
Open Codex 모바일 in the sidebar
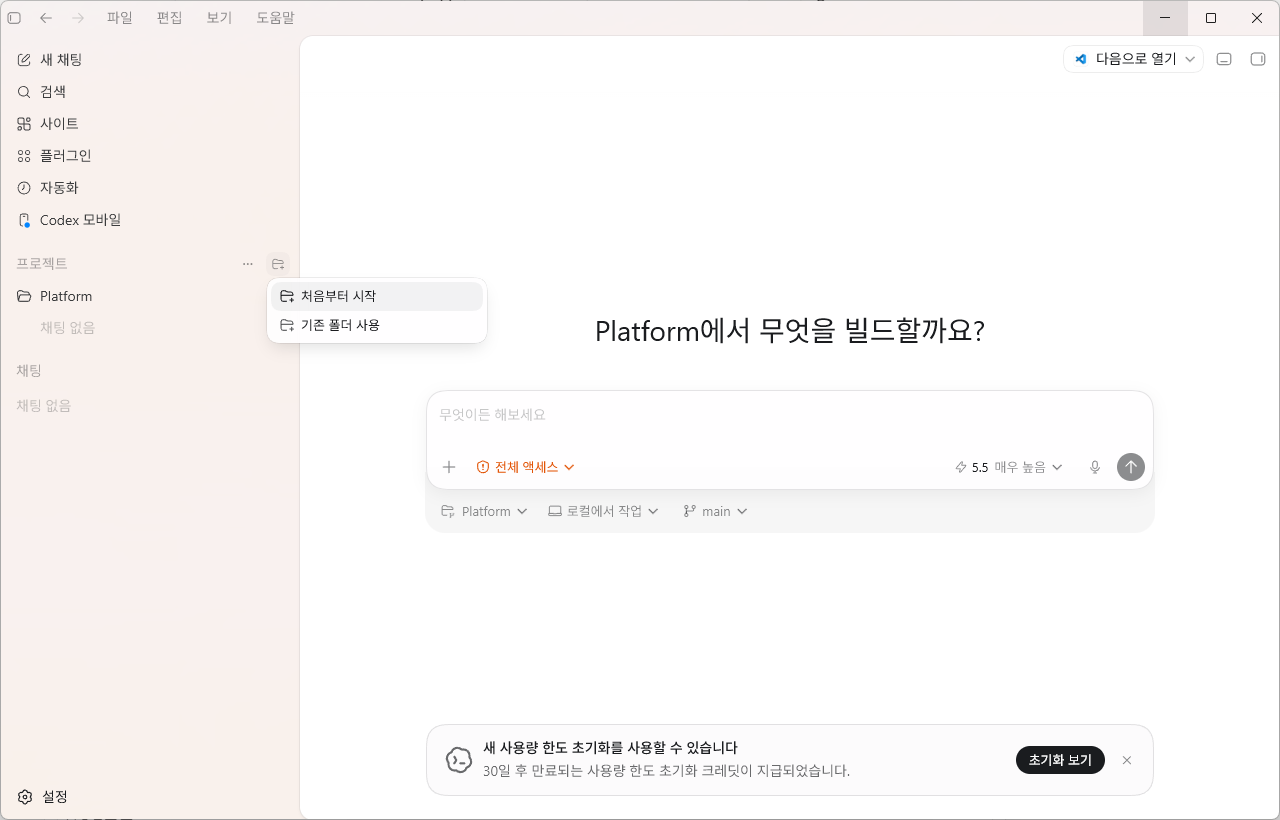(x=150, y=220)
